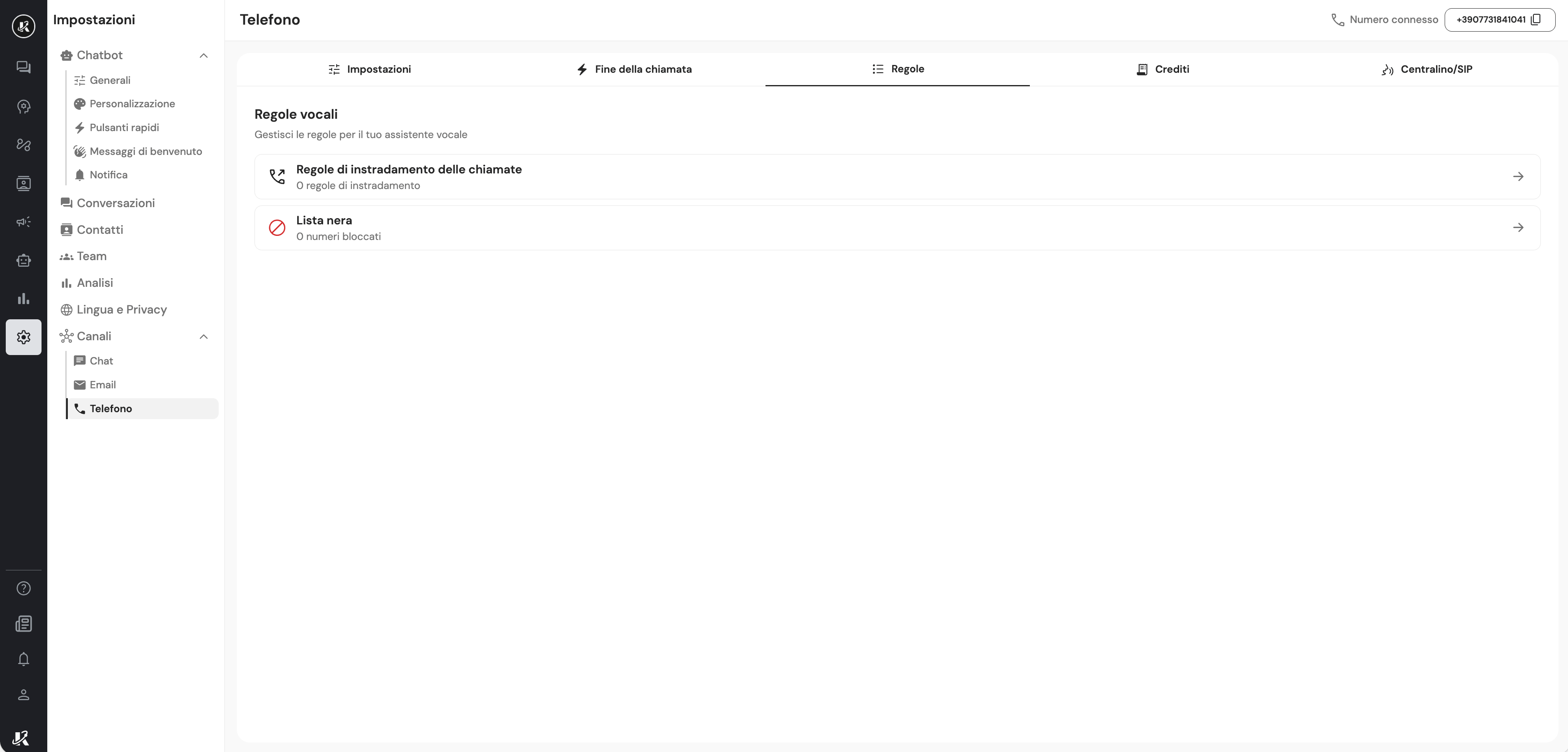
Task: Click the +3907731841041 number button
Action: 1499,19
